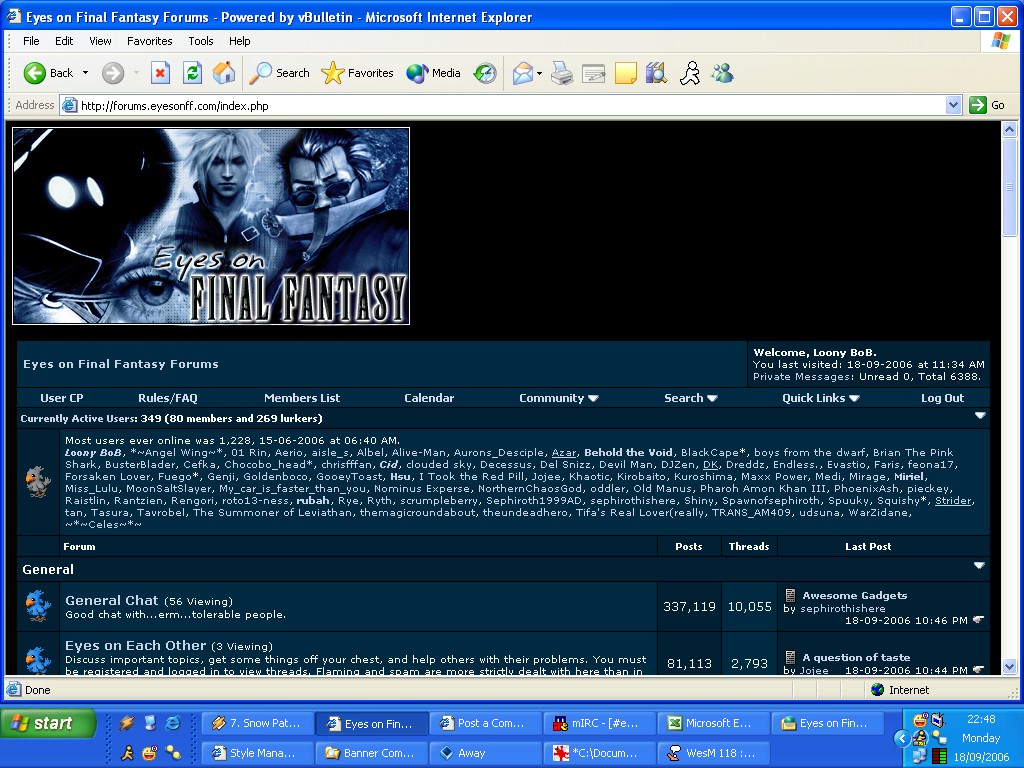Open the Back button history dropdown arrow
The width and height of the screenshot is (1024, 768).
pos(86,73)
